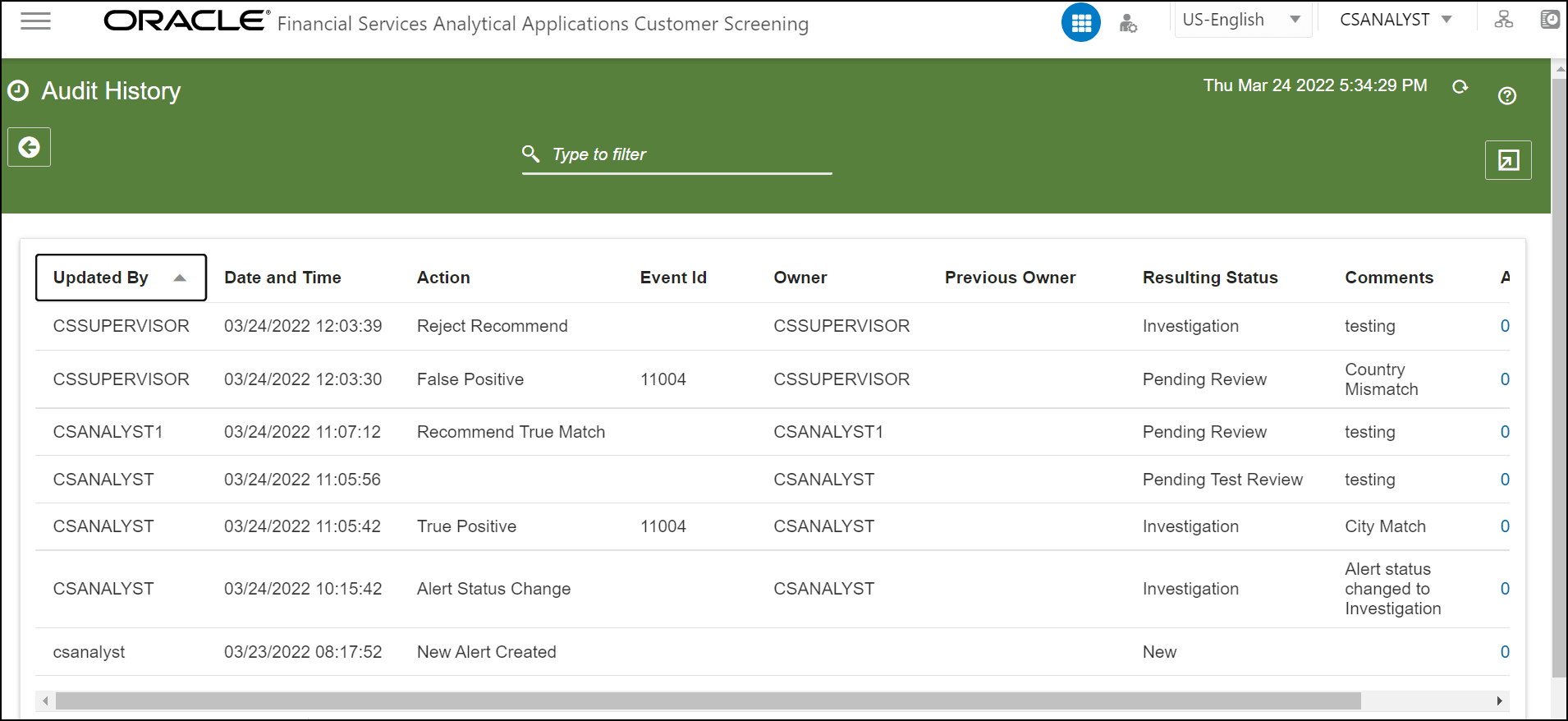
Task: Click the search magnifier icon
Action: [531, 154]
